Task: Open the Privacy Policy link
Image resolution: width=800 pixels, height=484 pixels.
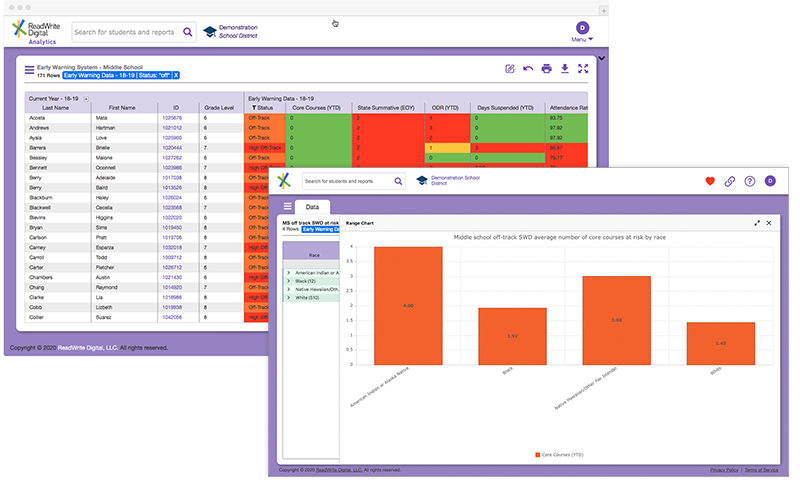Action: point(724,469)
